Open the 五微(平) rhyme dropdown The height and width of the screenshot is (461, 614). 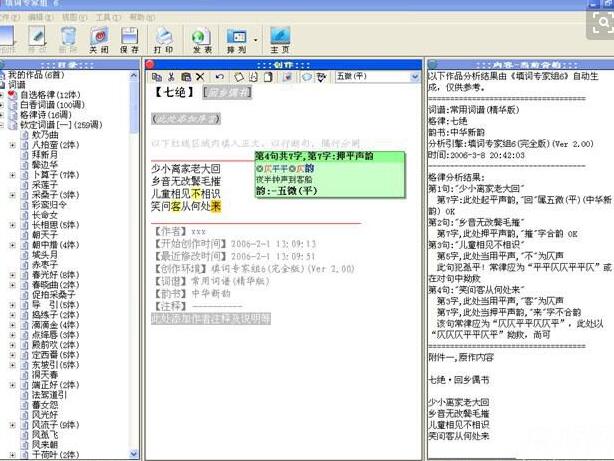415,77
